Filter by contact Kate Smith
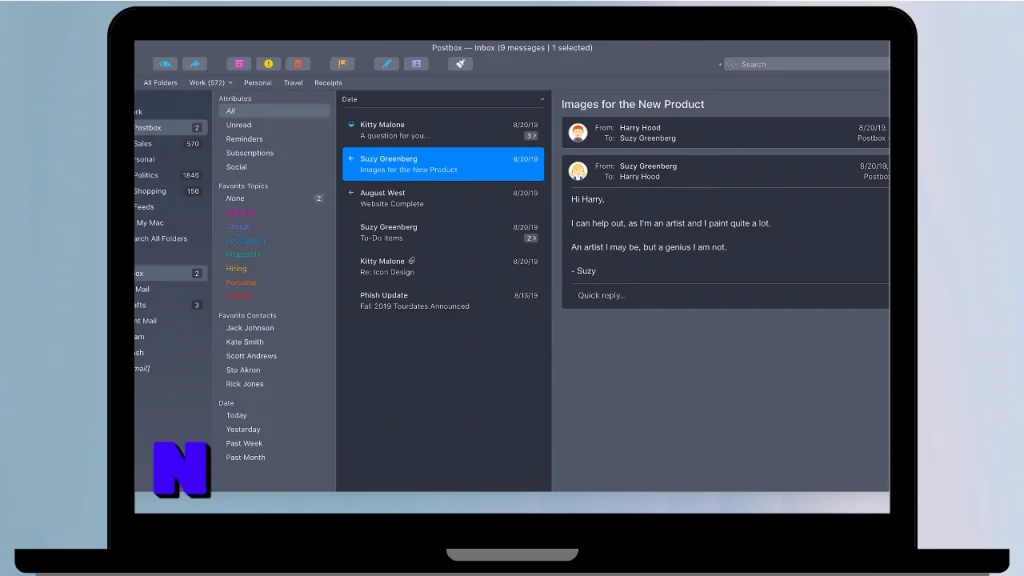This screenshot has width=1024, height=576. 245,342
